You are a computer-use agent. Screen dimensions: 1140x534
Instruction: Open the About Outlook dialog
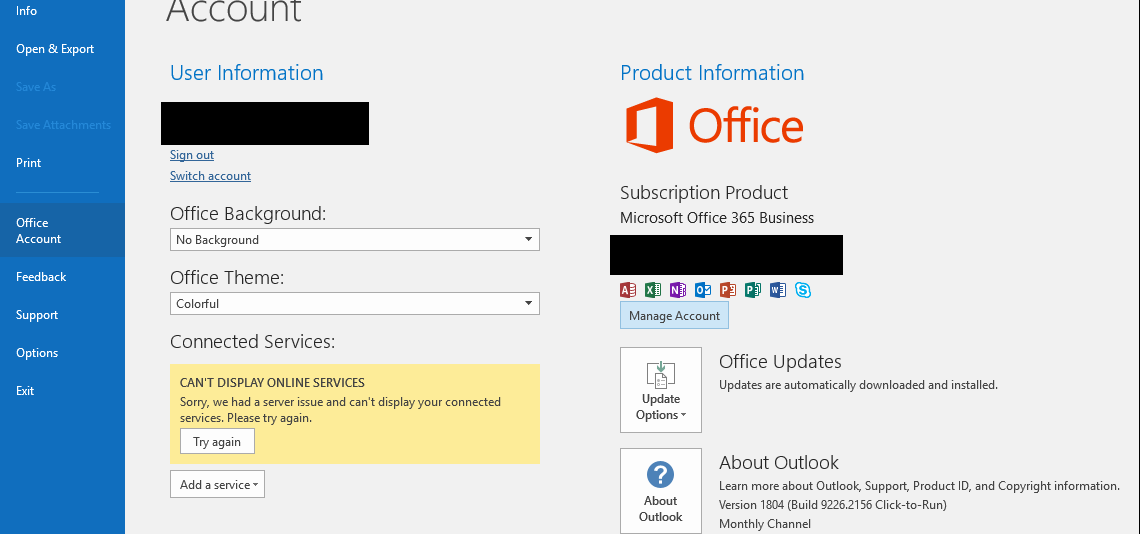tap(661, 491)
